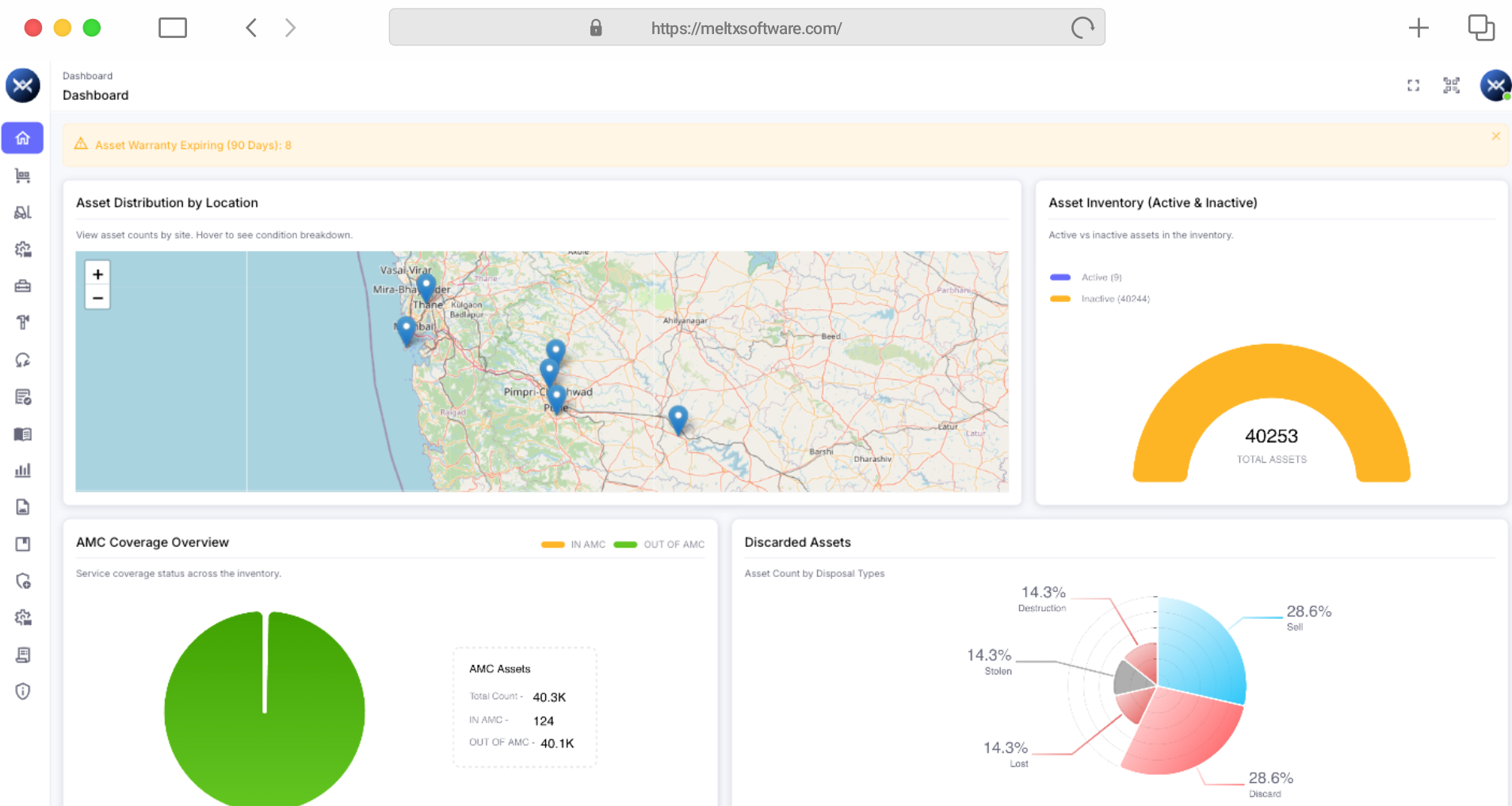Open the briefcase icon in sidebar
Viewport: 1512px width, 806px height.
(x=22, y=286)
